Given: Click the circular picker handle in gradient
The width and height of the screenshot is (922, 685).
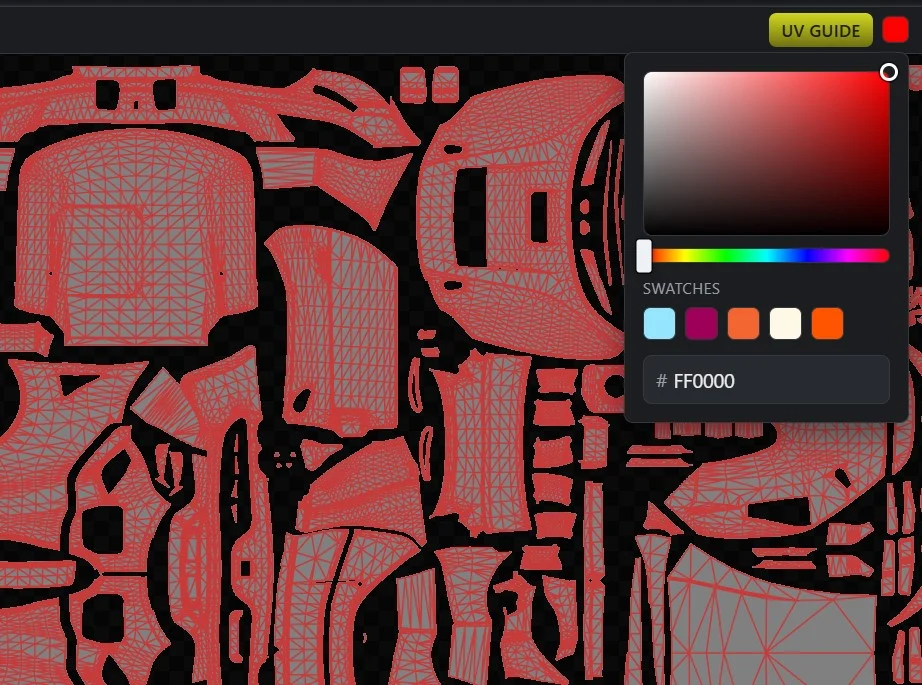Looking at the screenshot, I should point(888,72).
